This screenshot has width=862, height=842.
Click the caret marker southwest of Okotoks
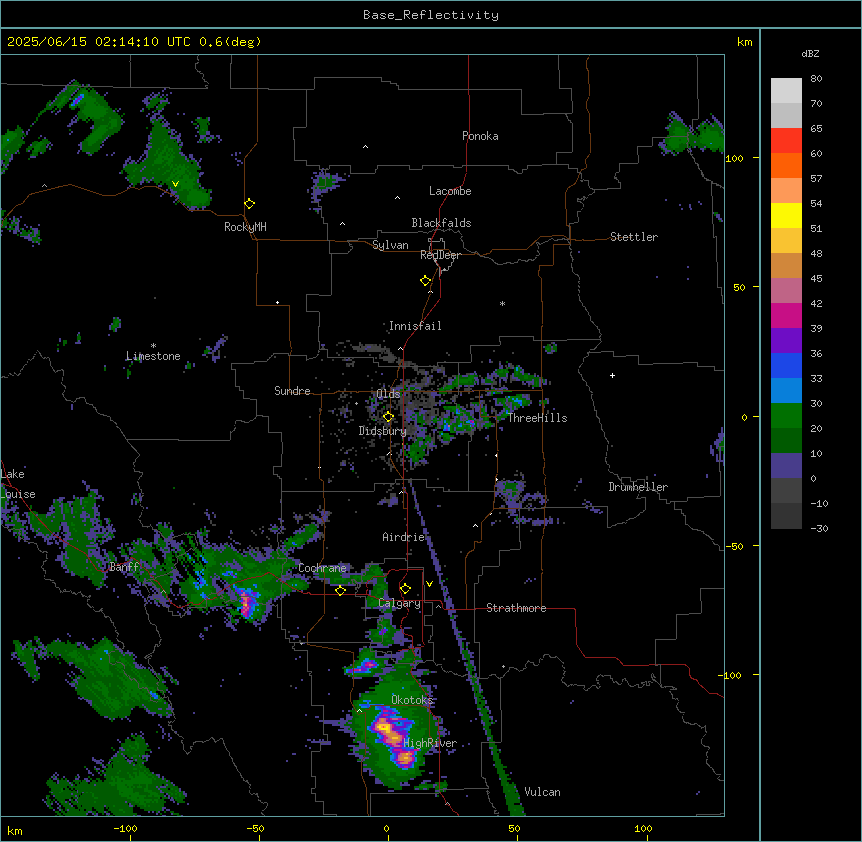point(360,711)
